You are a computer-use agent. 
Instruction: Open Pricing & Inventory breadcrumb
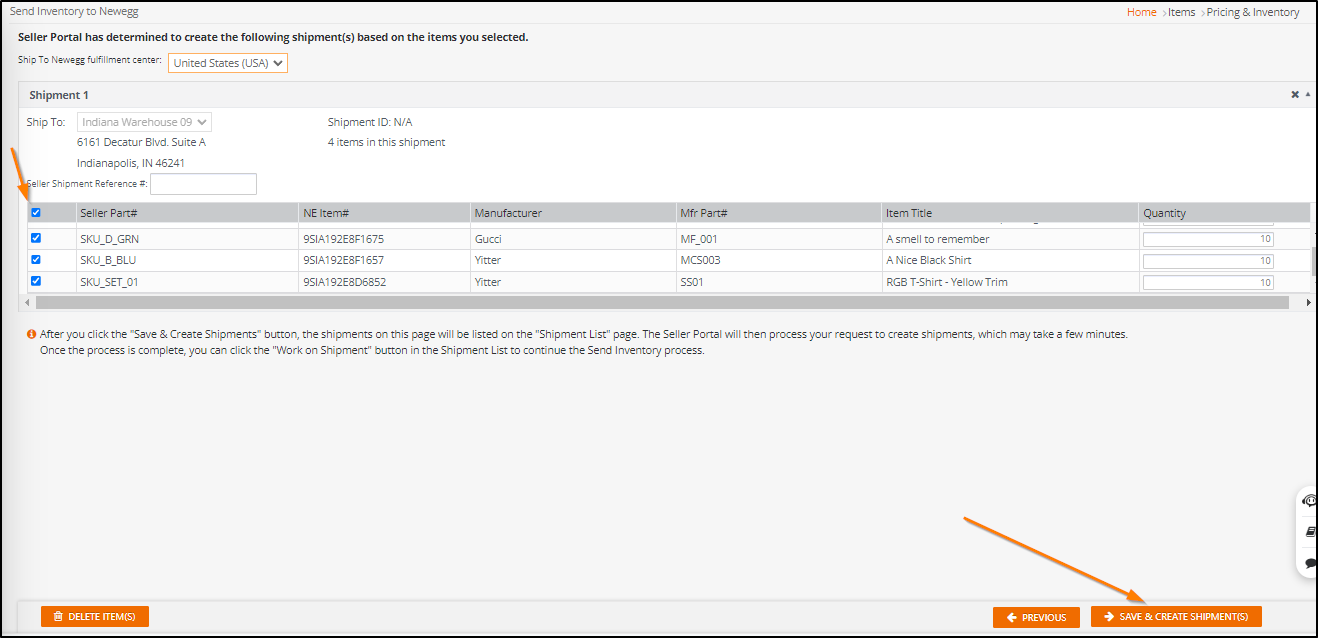[1253, 12]
